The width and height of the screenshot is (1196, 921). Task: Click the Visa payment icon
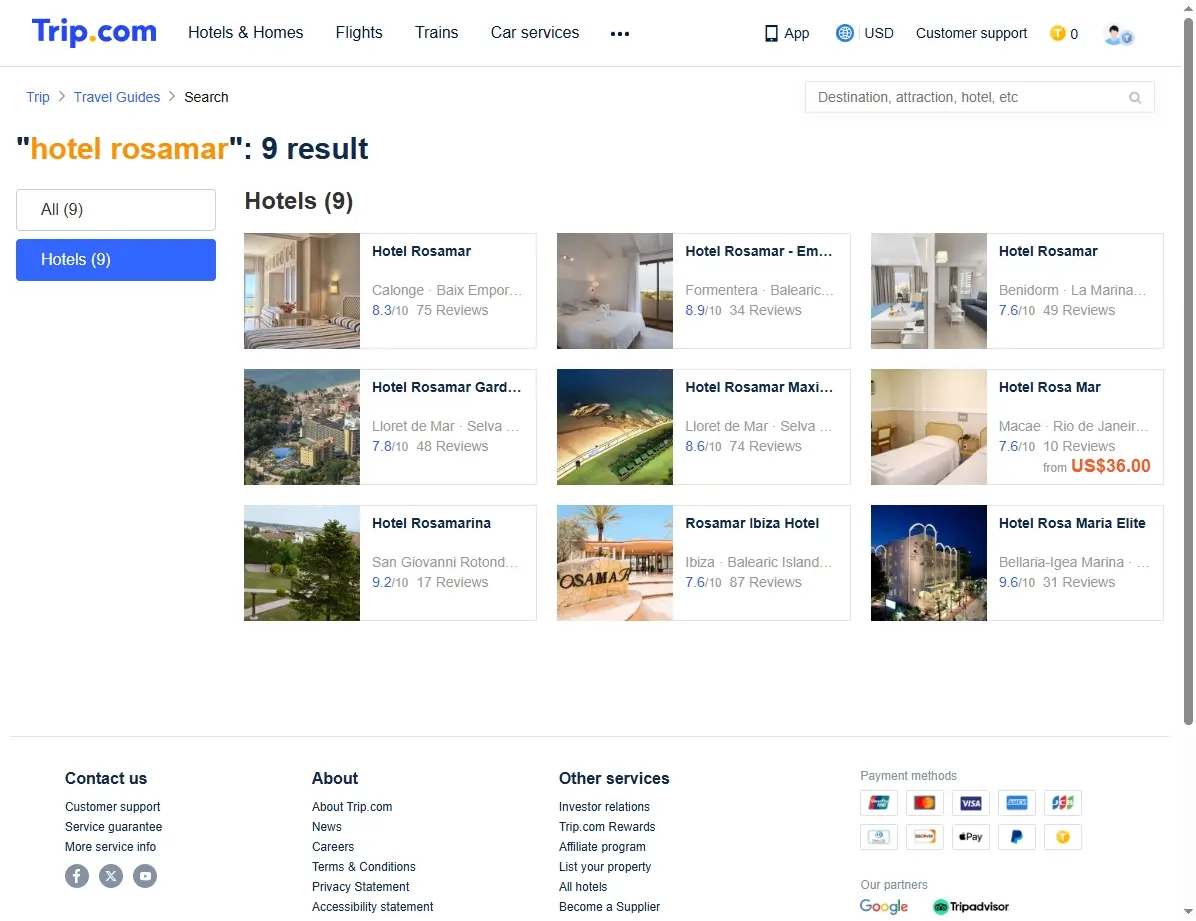[x=970, y=803]
